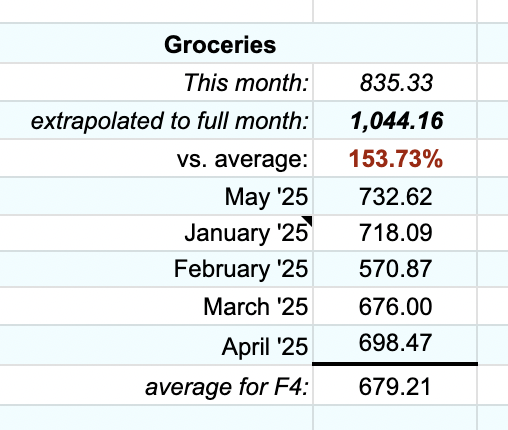Click the 679.21 average value cell
508x430 pixels.
(x=395, y=387)
